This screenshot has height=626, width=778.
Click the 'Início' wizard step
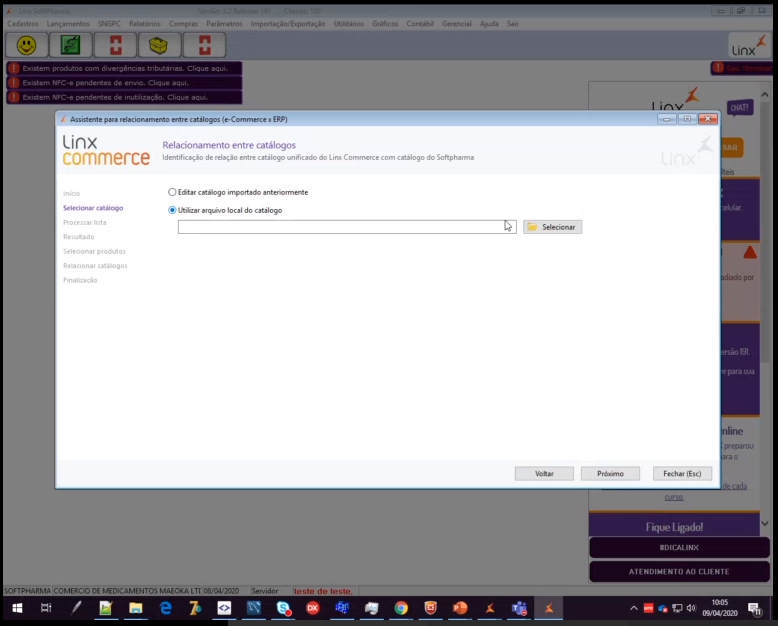click(x=71, y=193)
